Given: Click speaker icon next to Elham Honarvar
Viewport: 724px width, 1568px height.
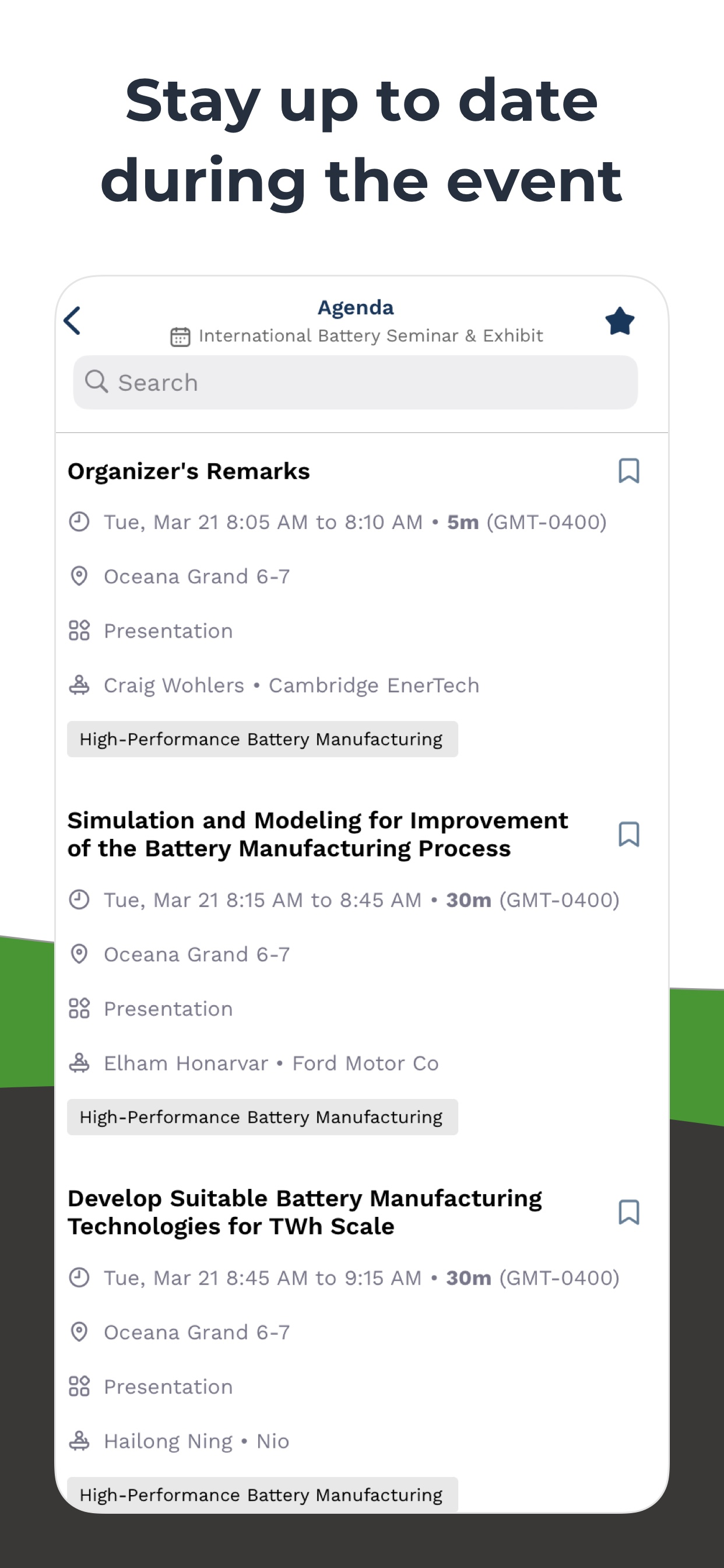Looking at the screenshot, I should (79, 1063).
